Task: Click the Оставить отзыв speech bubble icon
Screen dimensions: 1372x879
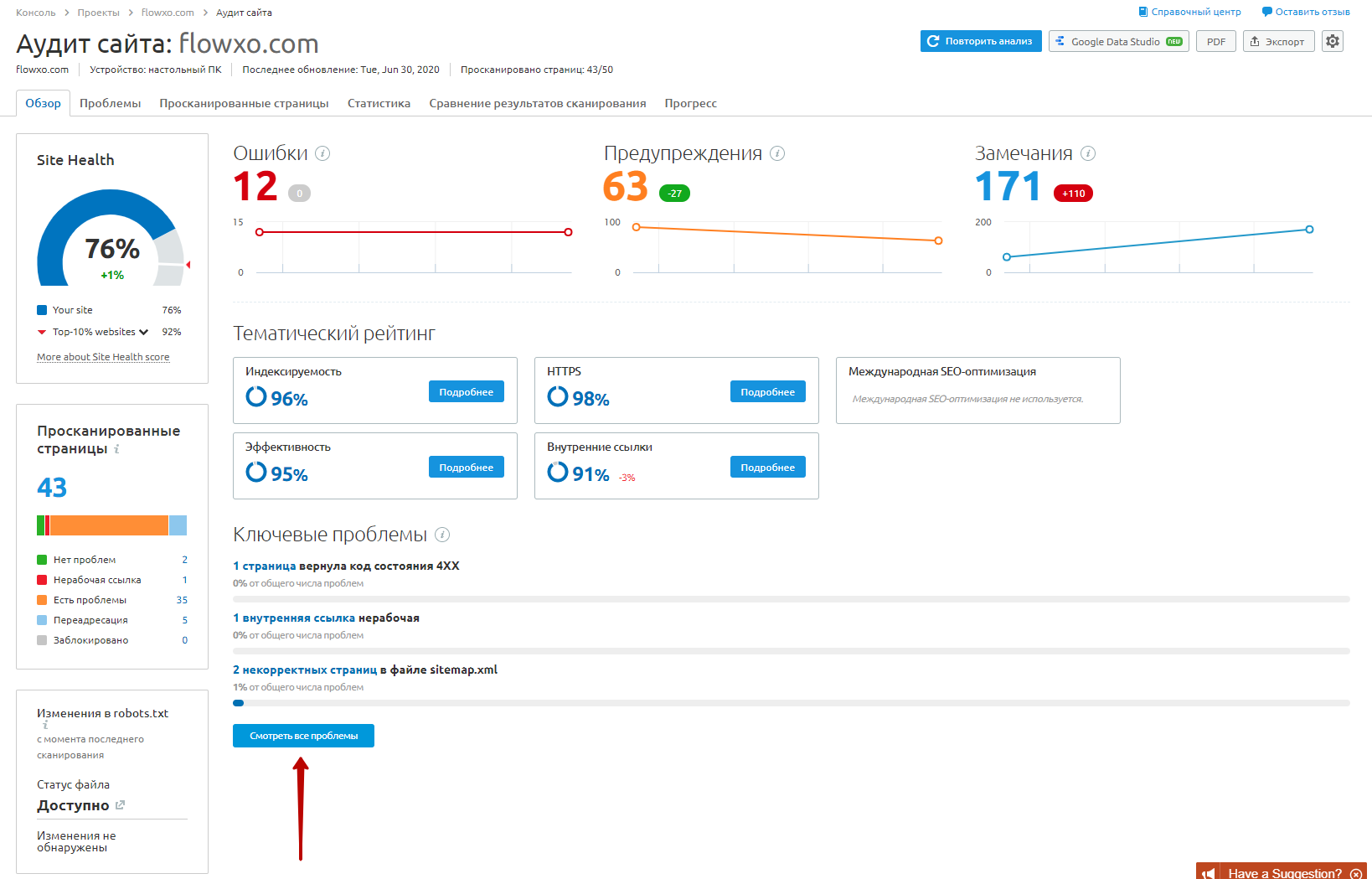Action: [x=1267, y=12]
